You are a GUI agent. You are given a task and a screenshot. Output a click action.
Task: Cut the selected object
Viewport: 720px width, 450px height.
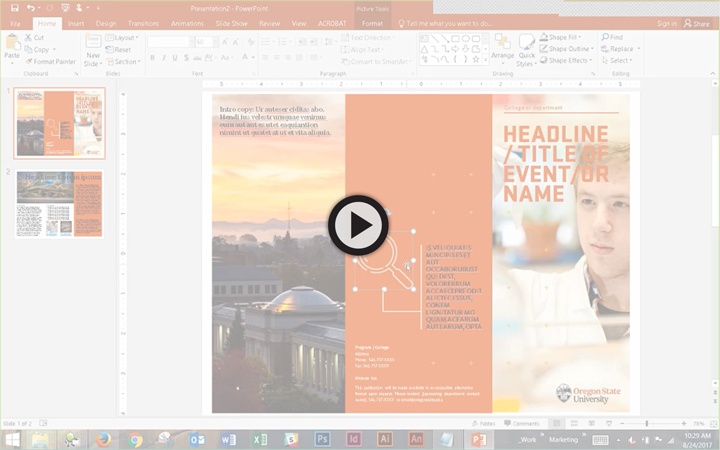(x=34, y=38)
